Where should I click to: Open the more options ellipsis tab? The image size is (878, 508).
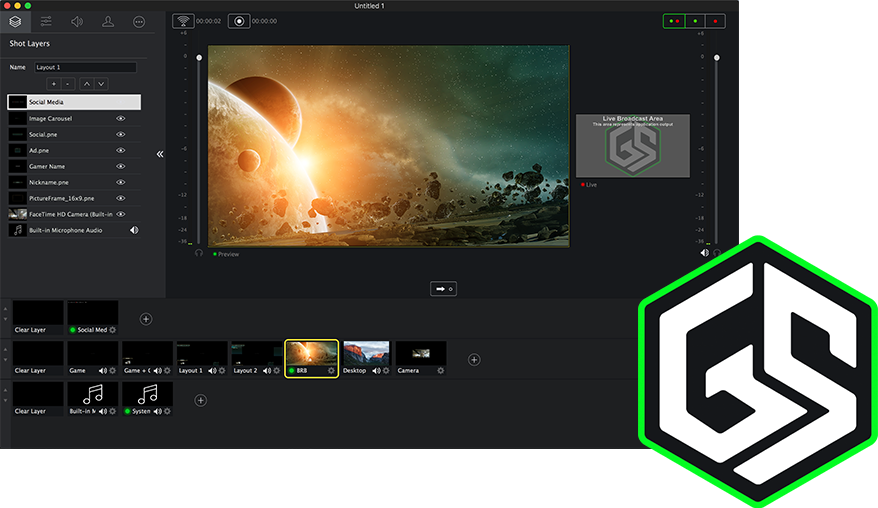pyautogui.click(x=139, y=21)
